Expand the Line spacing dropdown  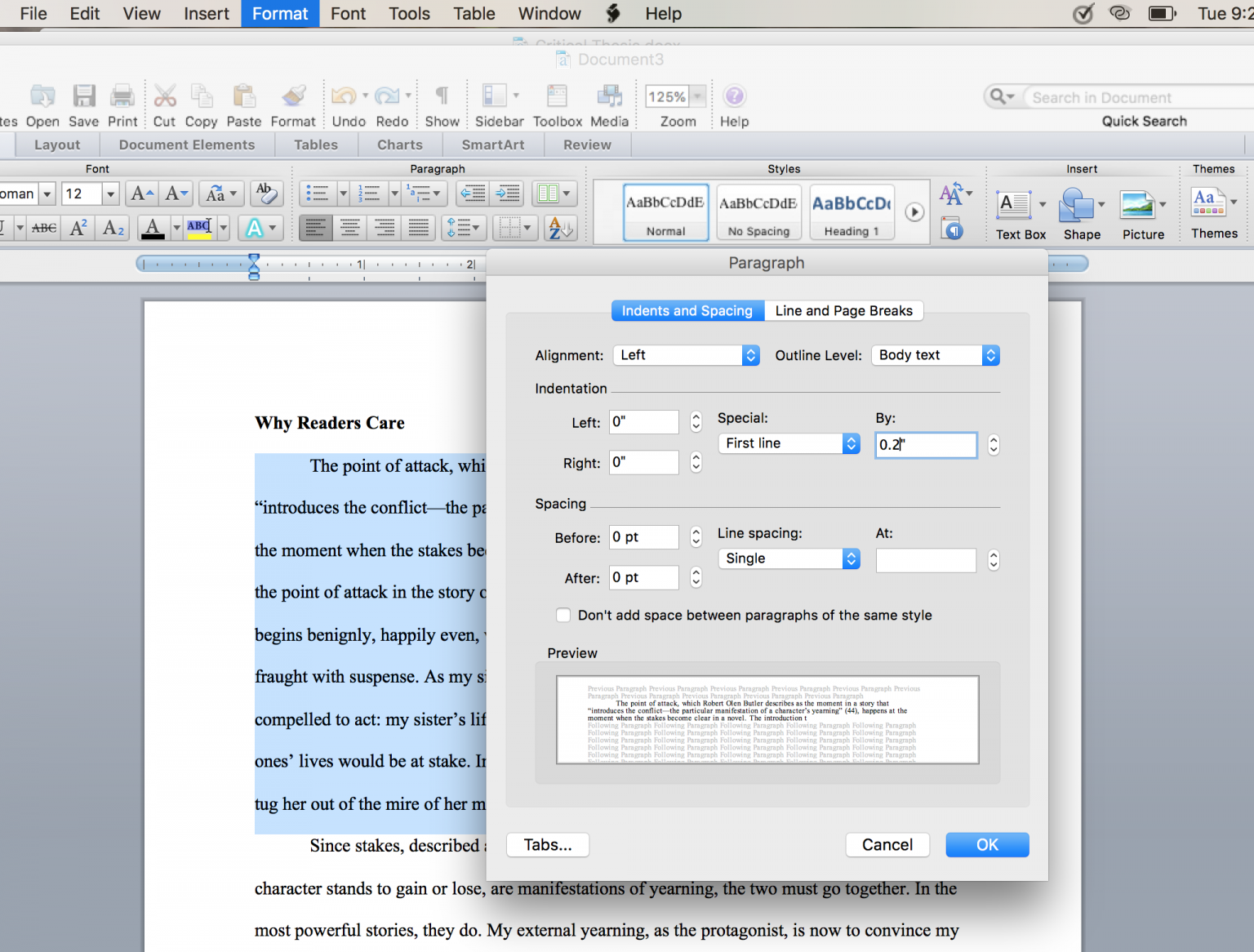coord(789,558)
